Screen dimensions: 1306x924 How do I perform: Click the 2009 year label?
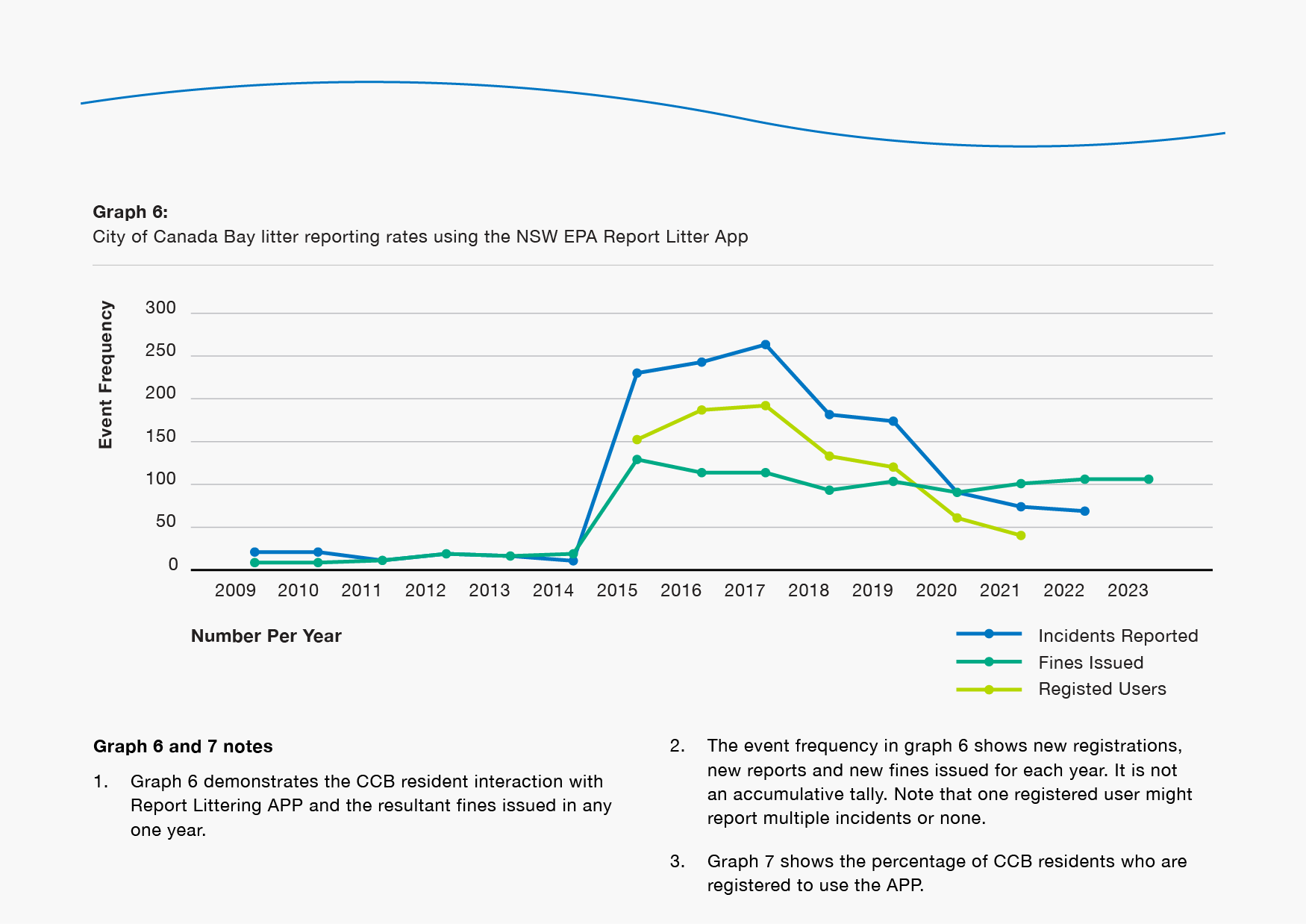[235, 590]
